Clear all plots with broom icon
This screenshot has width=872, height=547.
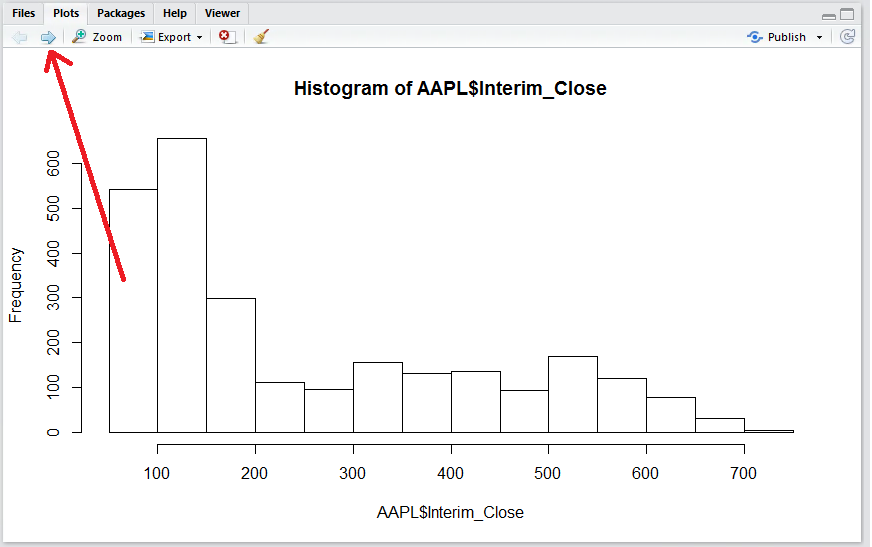pos(261,37)
